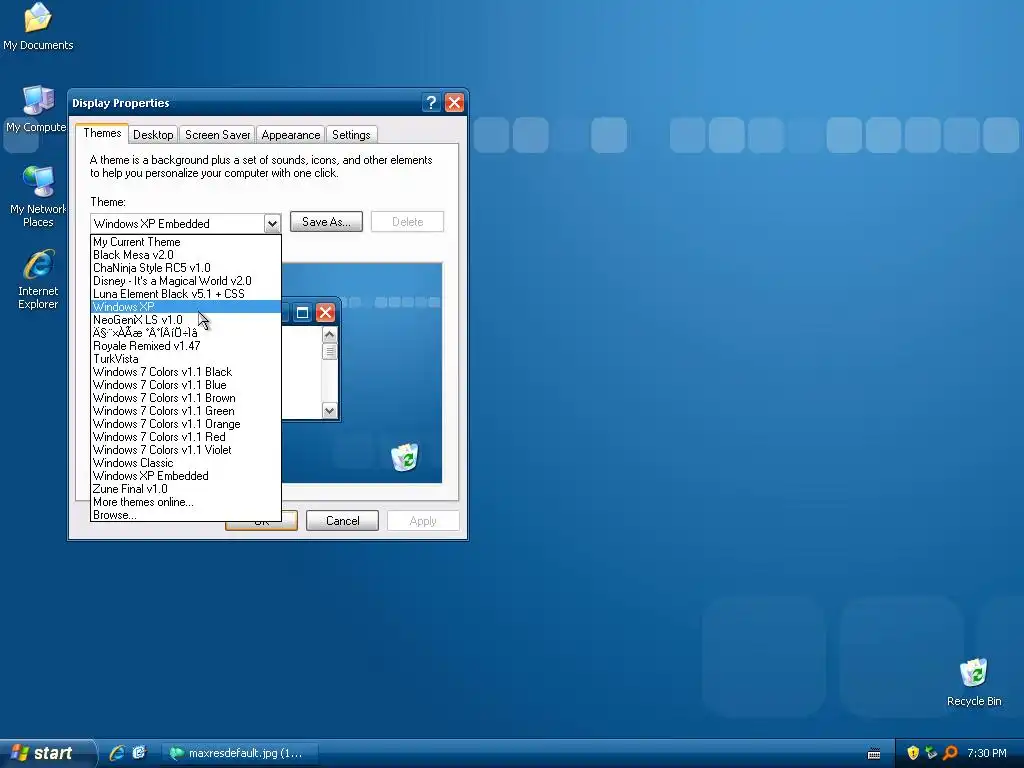The image size is (1024, 768).
Task: Select the Black Mesa v2.0 theme
Action: (186, 255)
